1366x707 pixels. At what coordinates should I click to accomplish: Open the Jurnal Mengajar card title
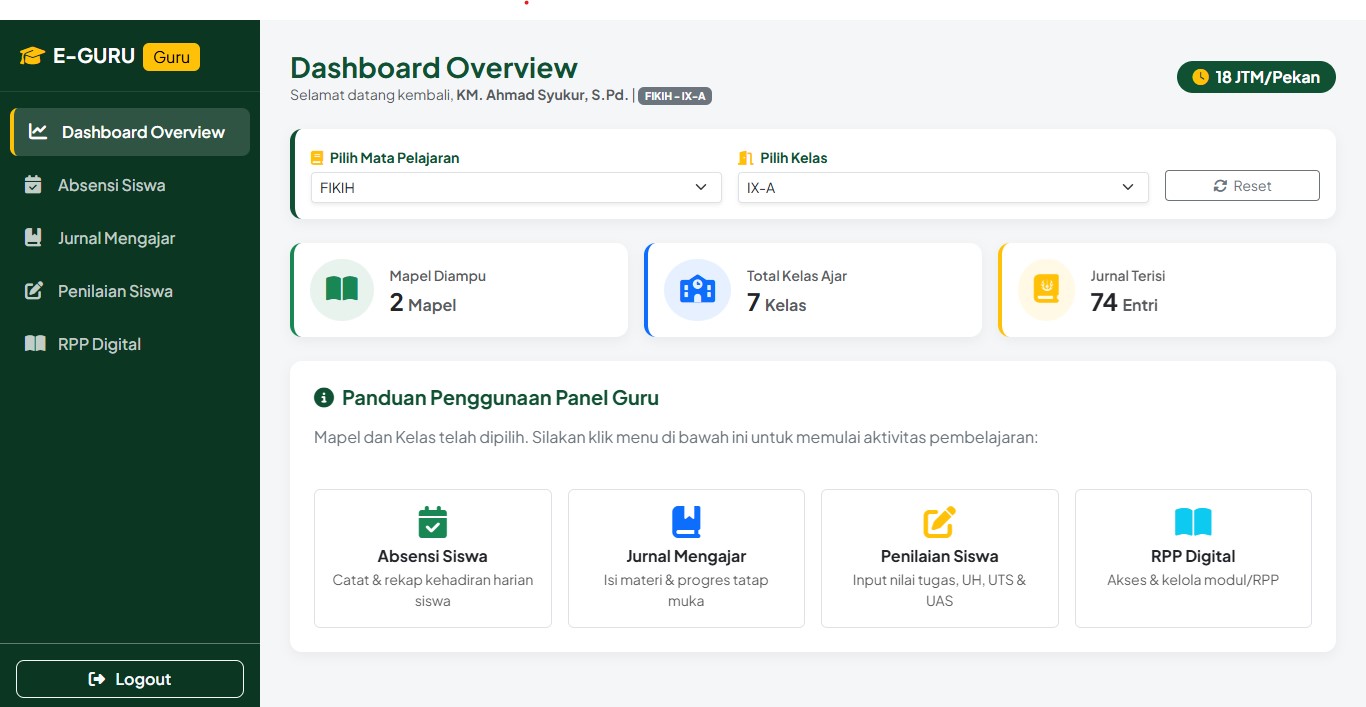[x=686, y=556]
